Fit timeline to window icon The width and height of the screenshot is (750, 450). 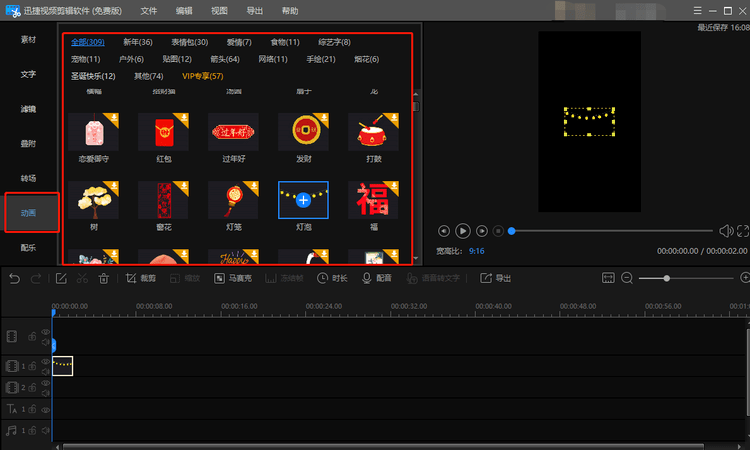(608, 278)
